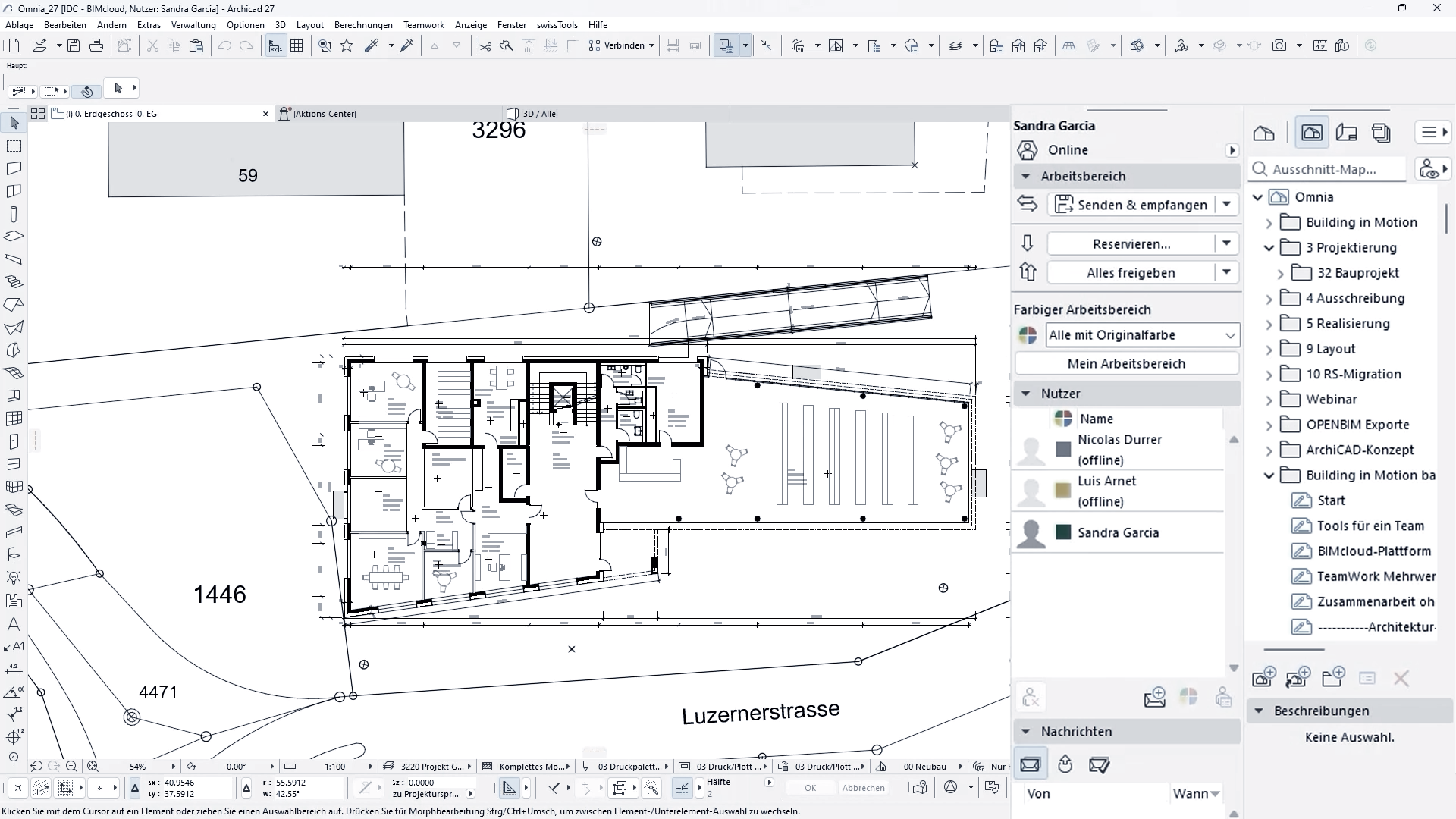Toggle the grid display icon in toolbar
This screenshot has height=819, width=1456.
pos(297,45)
